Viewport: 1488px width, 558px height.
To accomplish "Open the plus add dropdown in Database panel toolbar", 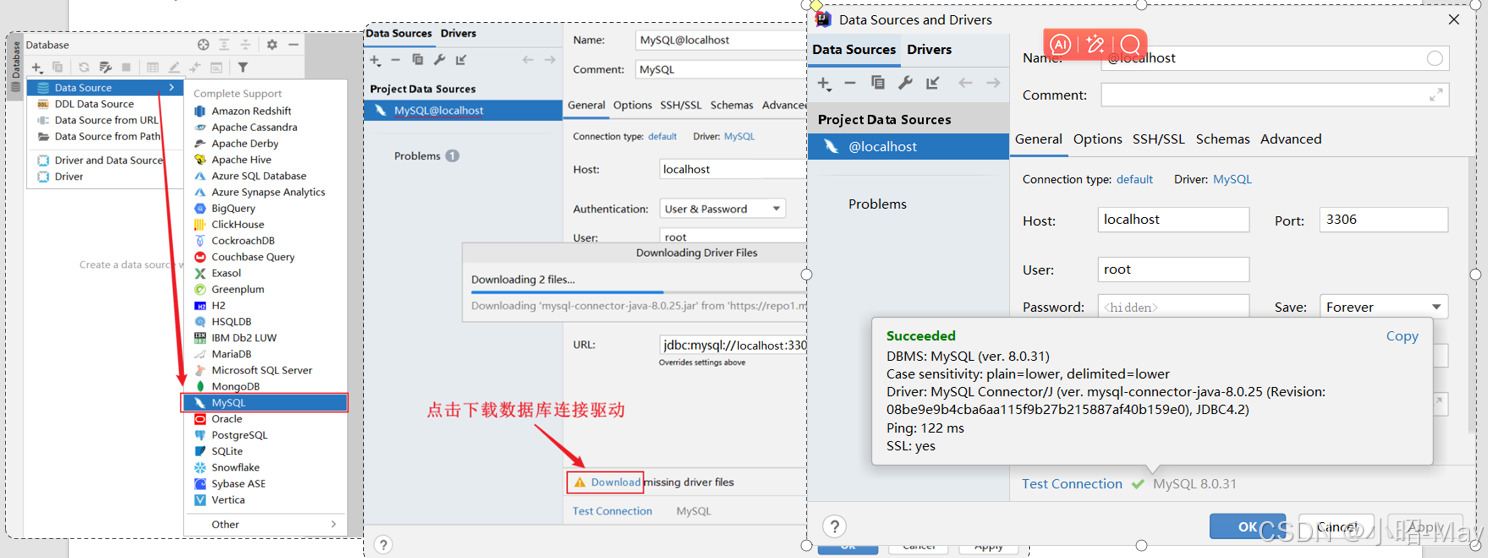I will pos(37,67).
